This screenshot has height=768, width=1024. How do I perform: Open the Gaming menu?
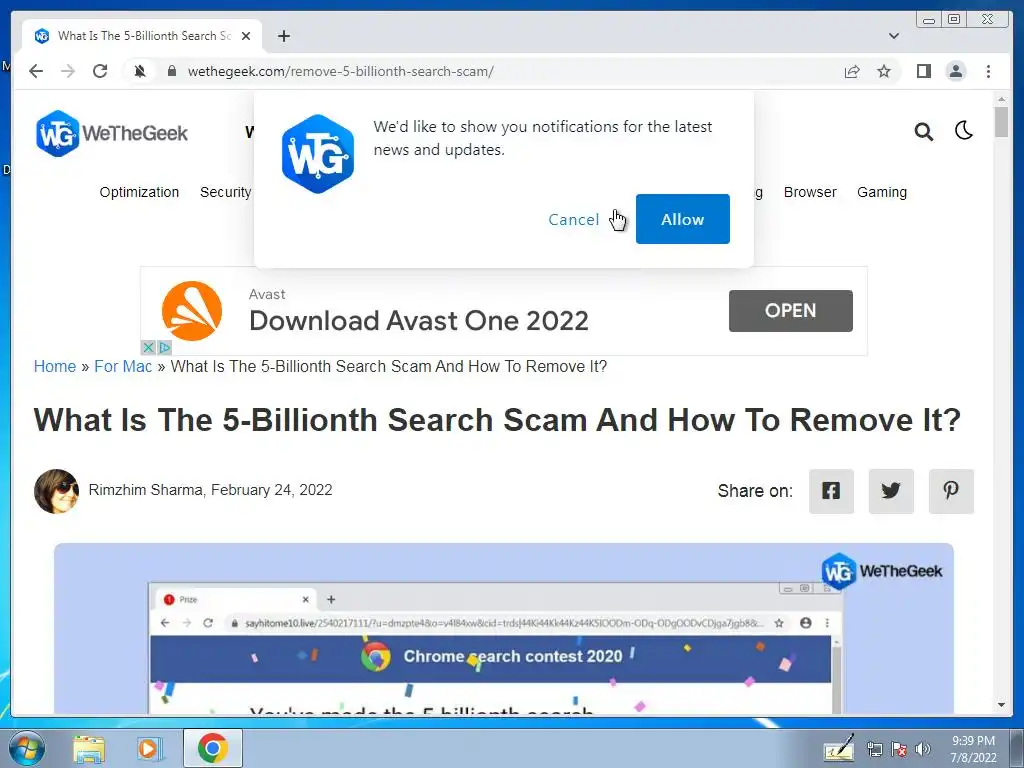pyautogui.click(x=882, y=192)
